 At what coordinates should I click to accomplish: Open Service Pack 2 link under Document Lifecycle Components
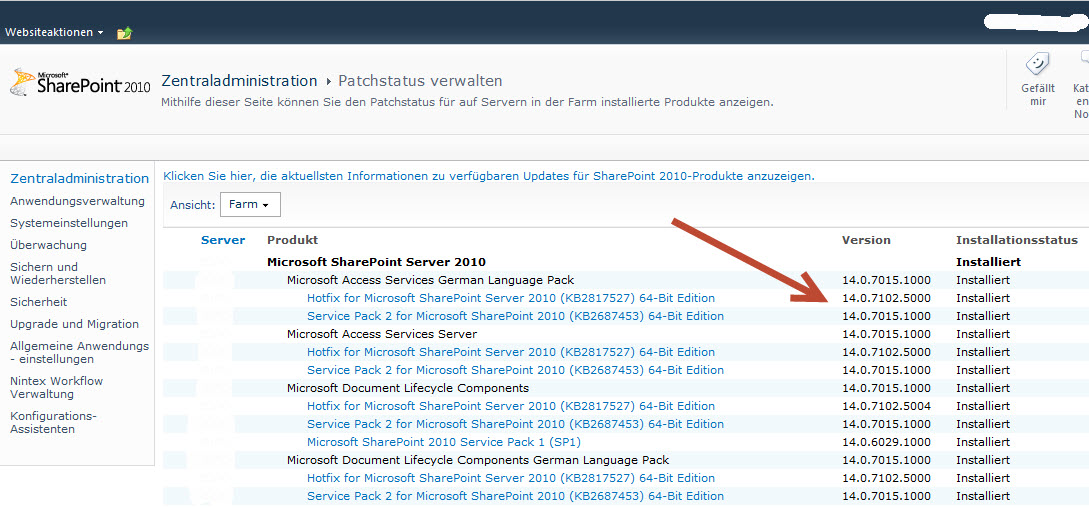515,425
